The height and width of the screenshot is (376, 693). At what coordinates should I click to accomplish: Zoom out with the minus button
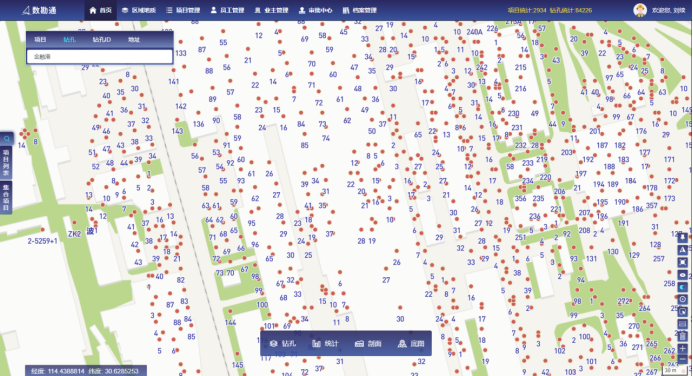pyautogui.click(x=683, y=359)
